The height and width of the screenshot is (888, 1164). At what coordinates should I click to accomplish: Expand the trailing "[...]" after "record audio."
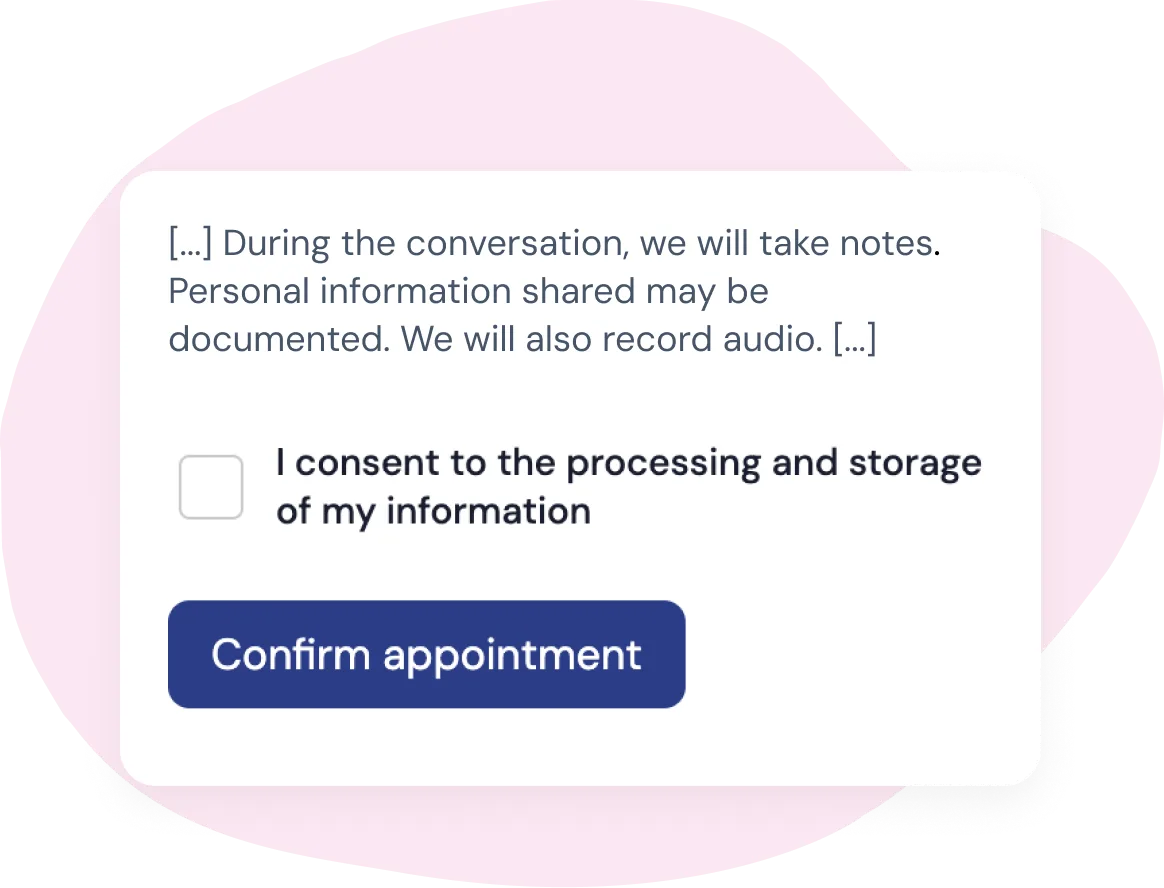(854, 340)
